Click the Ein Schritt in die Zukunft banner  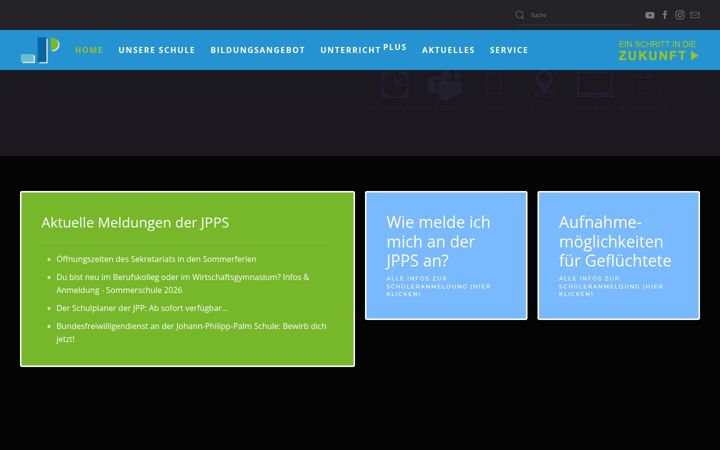pyautogui.click(x=658, y=51)
